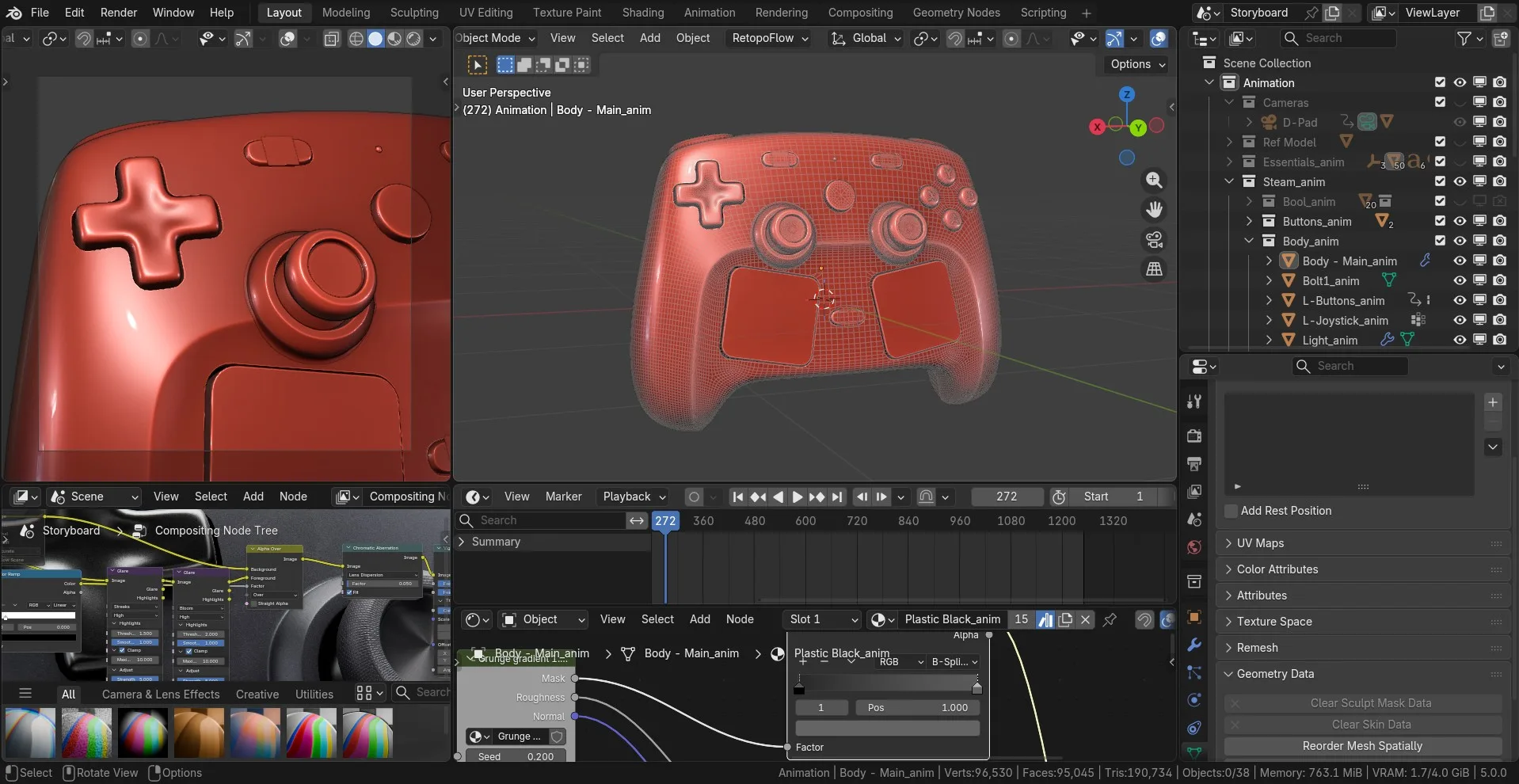
Task: Hide L-Joystick_anim with its eye icon
Action: click(x=1460, y=320)
